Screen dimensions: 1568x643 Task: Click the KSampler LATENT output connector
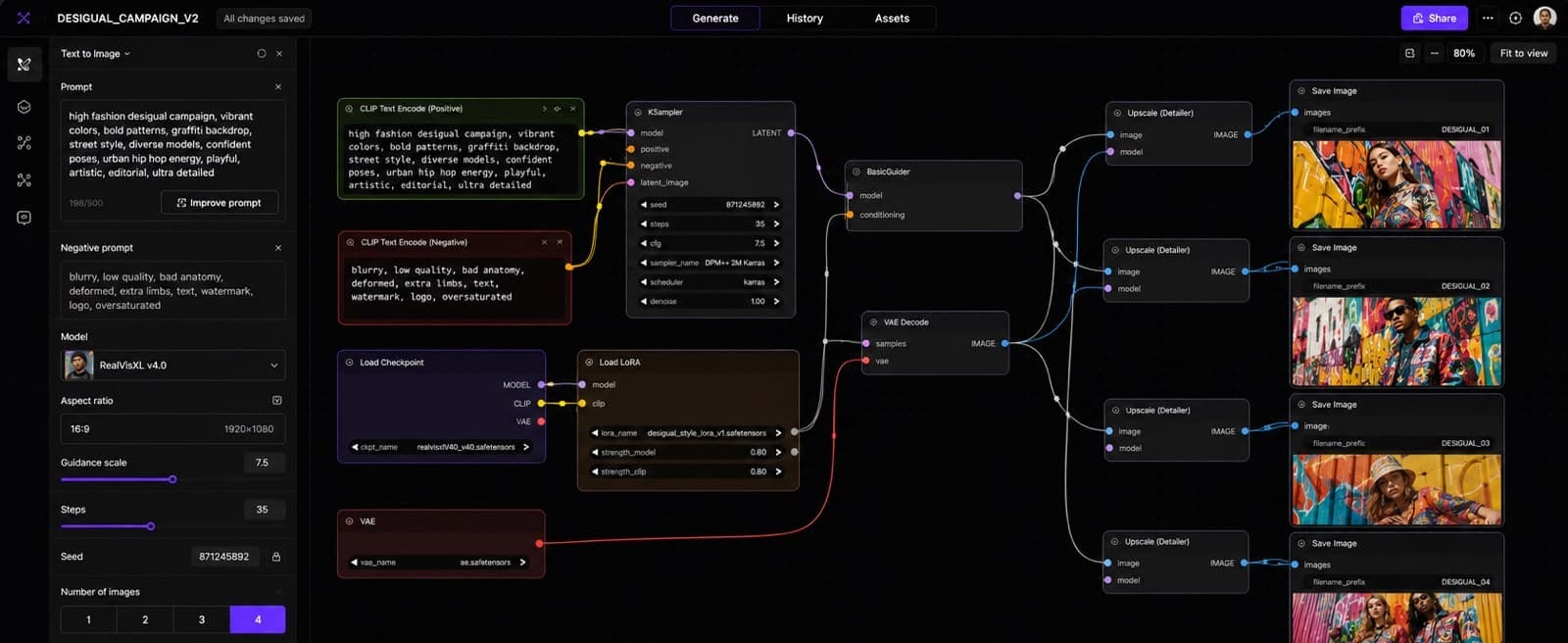pyautogui.click(x=791, y=133)
